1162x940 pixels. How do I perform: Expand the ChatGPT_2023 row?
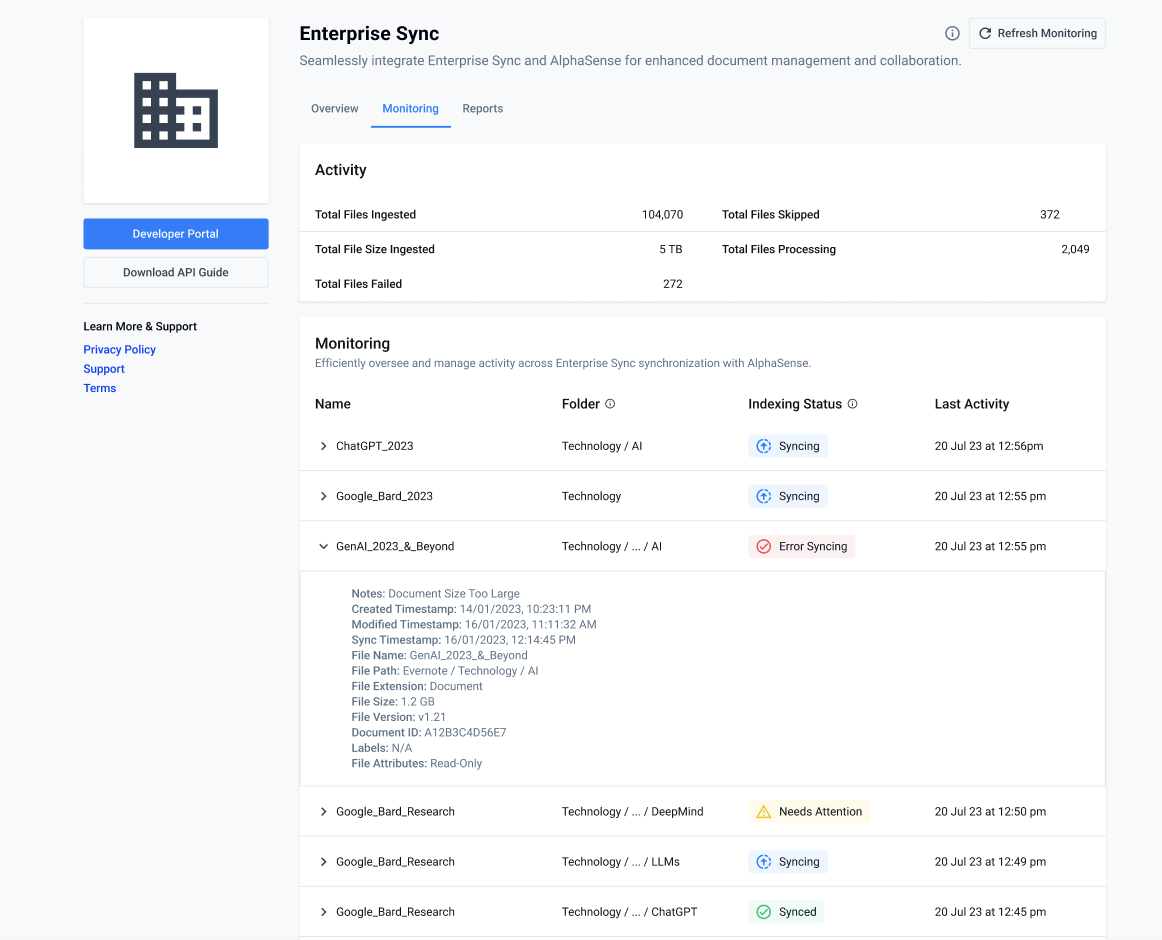pos(323,446)
